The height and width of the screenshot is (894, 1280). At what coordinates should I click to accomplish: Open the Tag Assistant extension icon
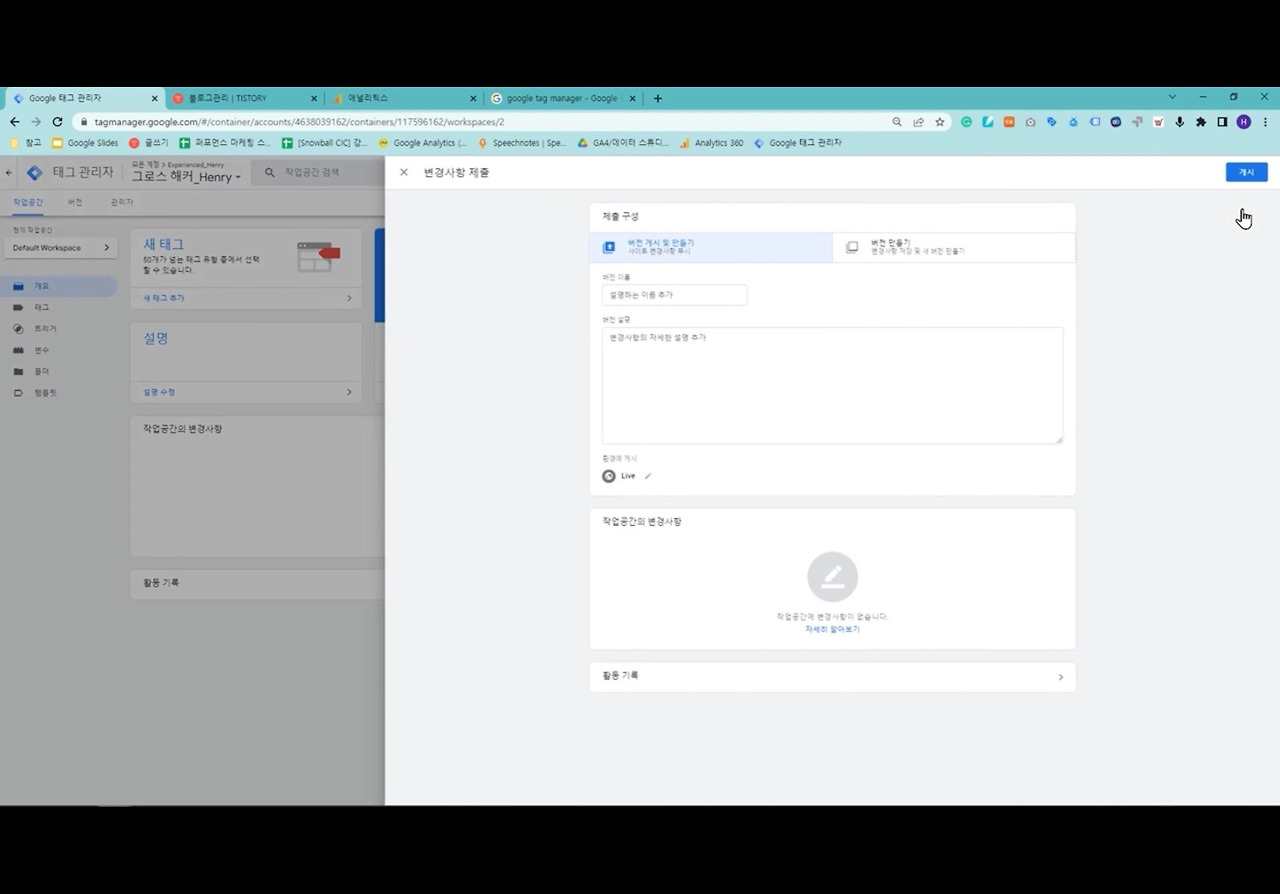[1052, 122]
